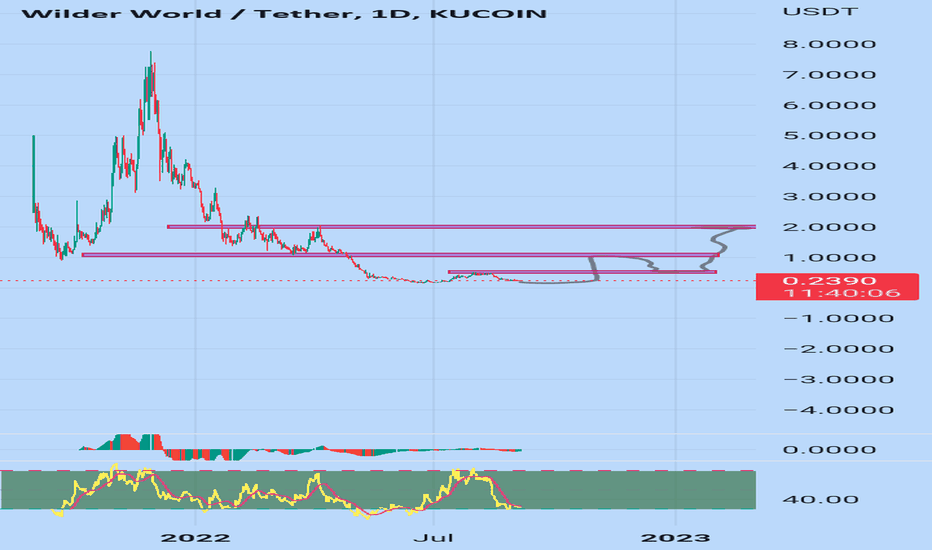Viewport: 932px width, 550px height.
Task: Click the 40.00 oscillator axis label
Action: (820, 499)
